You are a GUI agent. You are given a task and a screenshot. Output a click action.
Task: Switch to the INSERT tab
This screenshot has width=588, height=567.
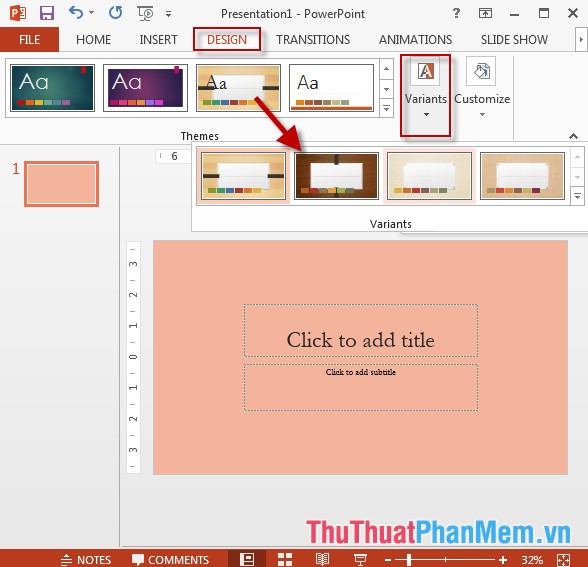point(158,39)
